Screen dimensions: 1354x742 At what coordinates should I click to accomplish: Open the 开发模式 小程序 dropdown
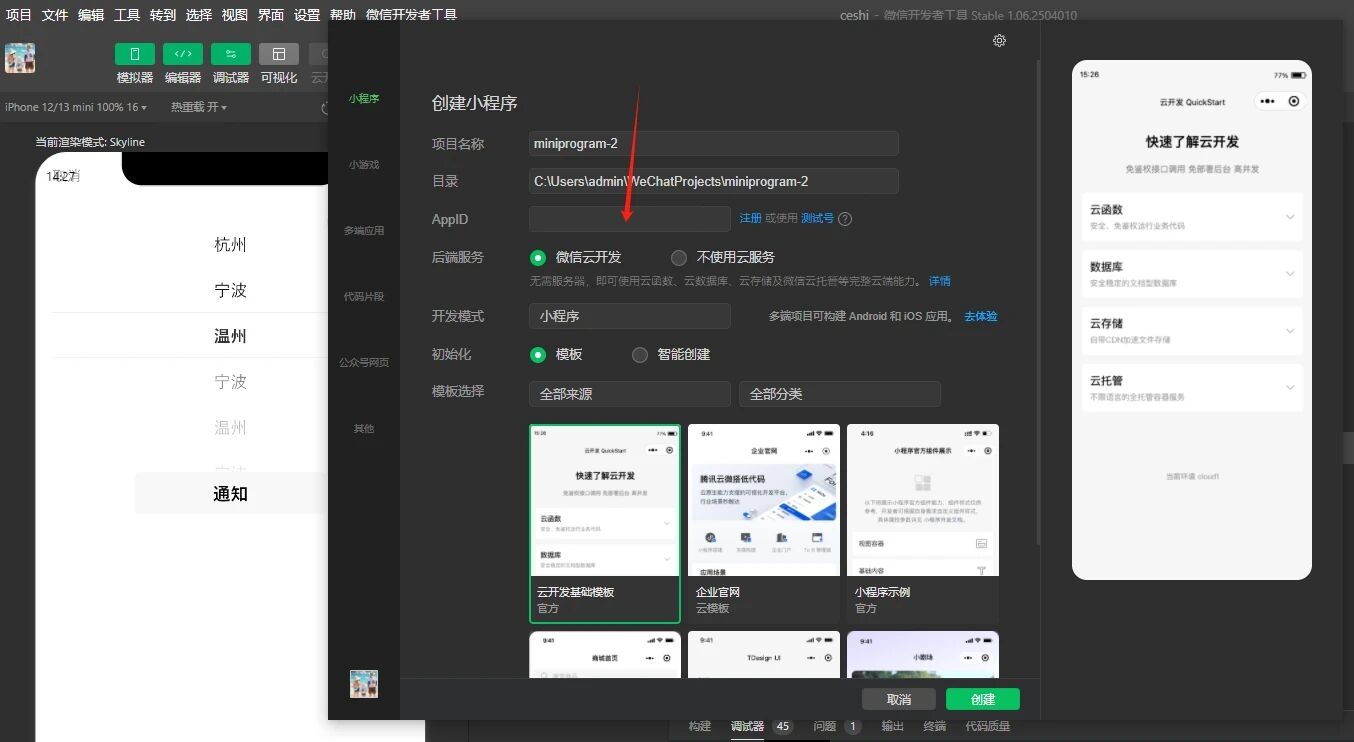pos(630,316)
